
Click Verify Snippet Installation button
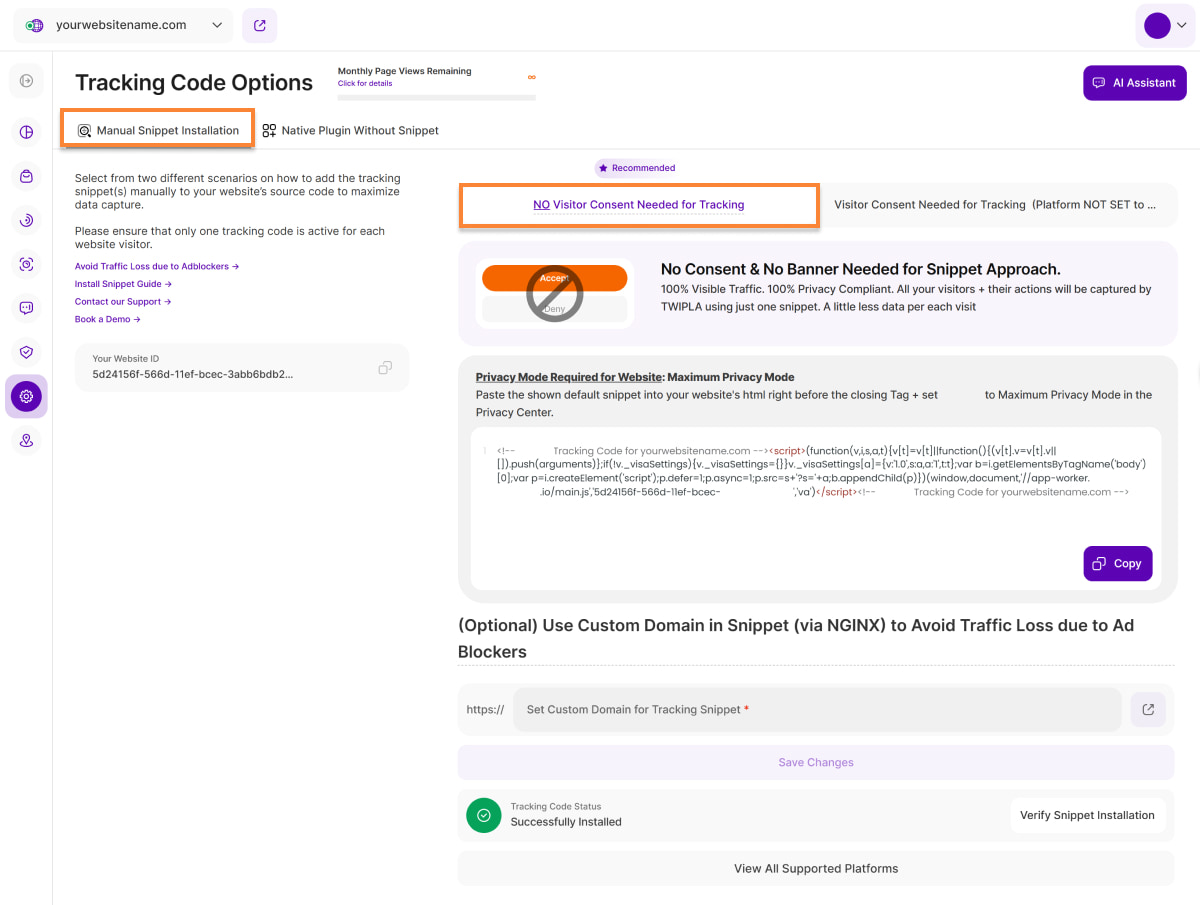click(1086, 816)
